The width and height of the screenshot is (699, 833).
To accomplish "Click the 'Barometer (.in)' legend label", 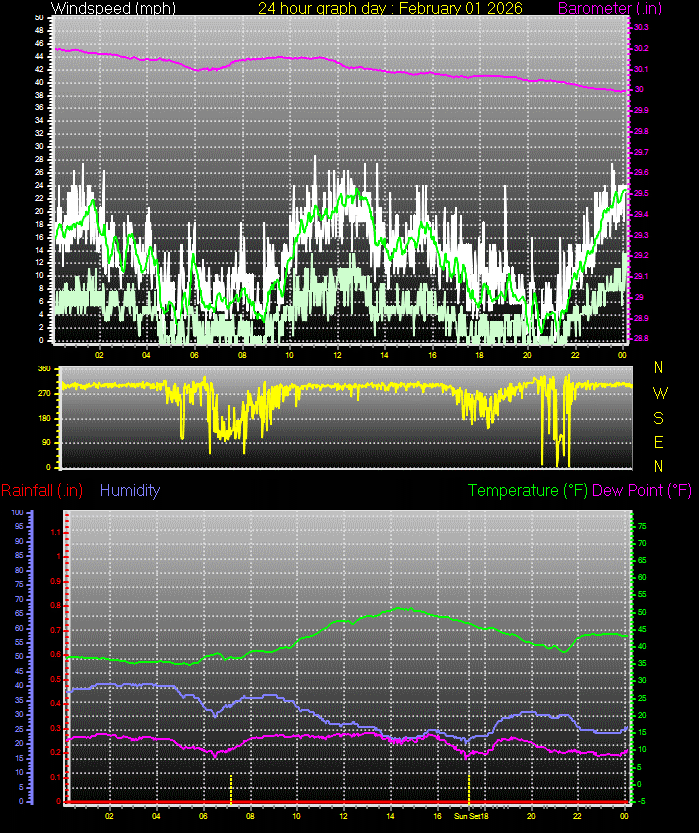I will point(610,8).
